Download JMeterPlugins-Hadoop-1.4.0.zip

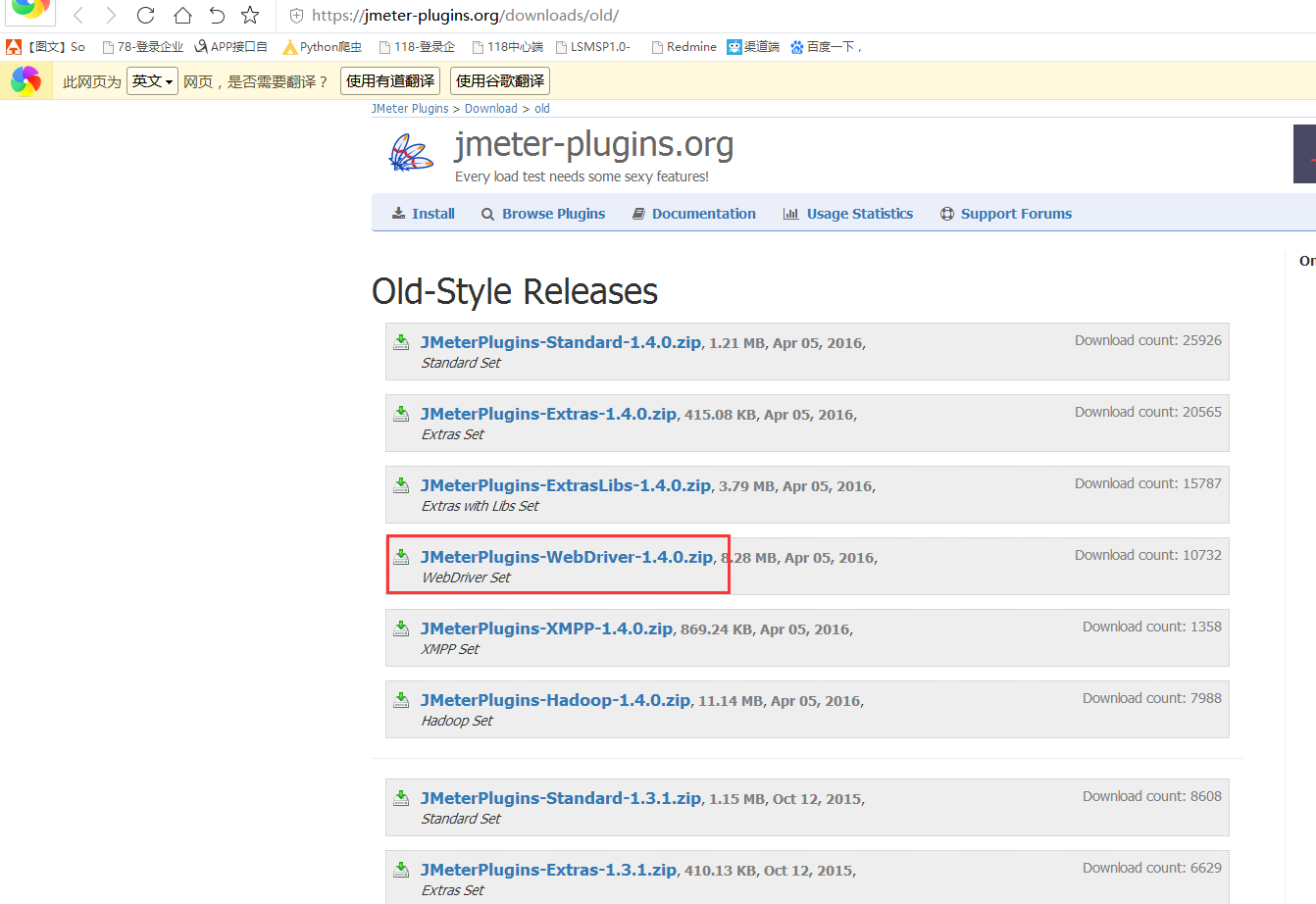tap(555, 700)
